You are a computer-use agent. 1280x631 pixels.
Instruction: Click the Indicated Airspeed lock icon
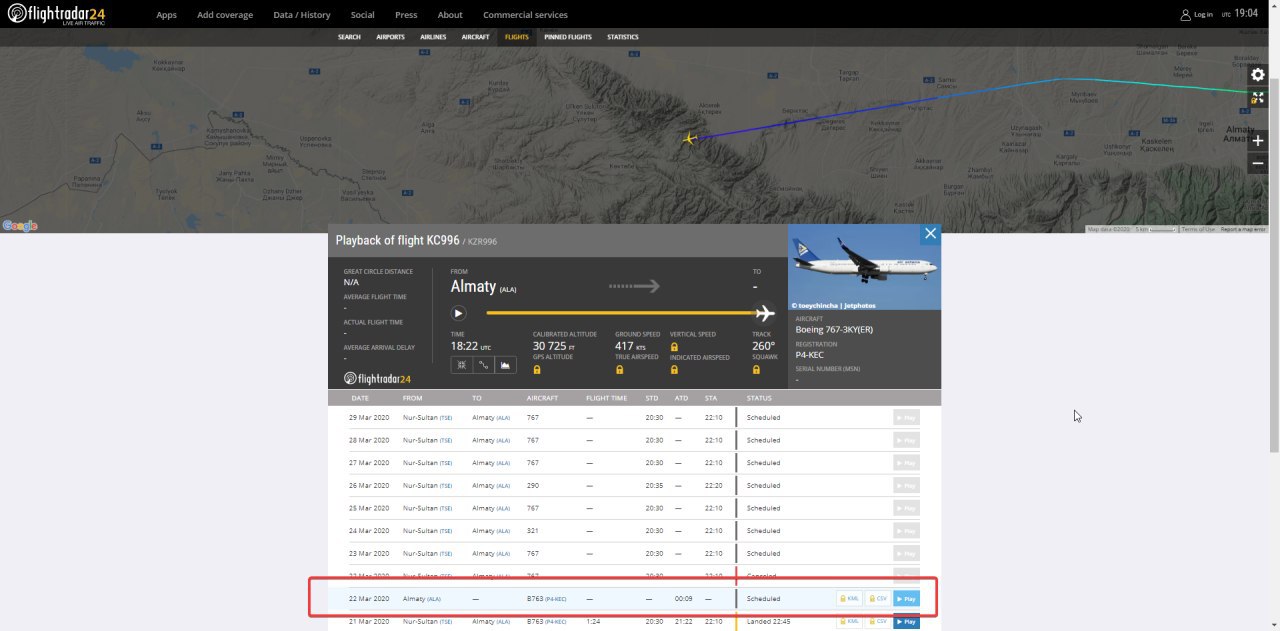point(675,369)
